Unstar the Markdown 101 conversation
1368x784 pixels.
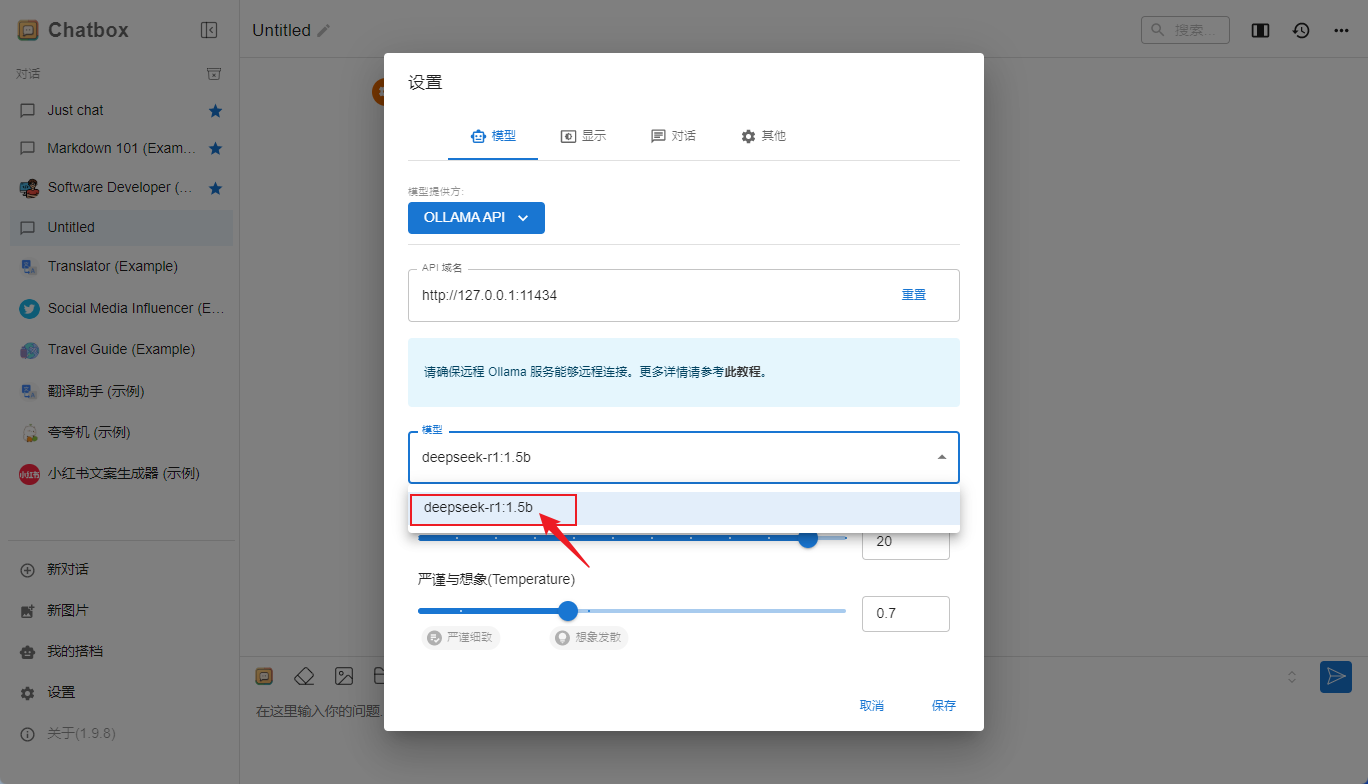[x=215, y=149]
